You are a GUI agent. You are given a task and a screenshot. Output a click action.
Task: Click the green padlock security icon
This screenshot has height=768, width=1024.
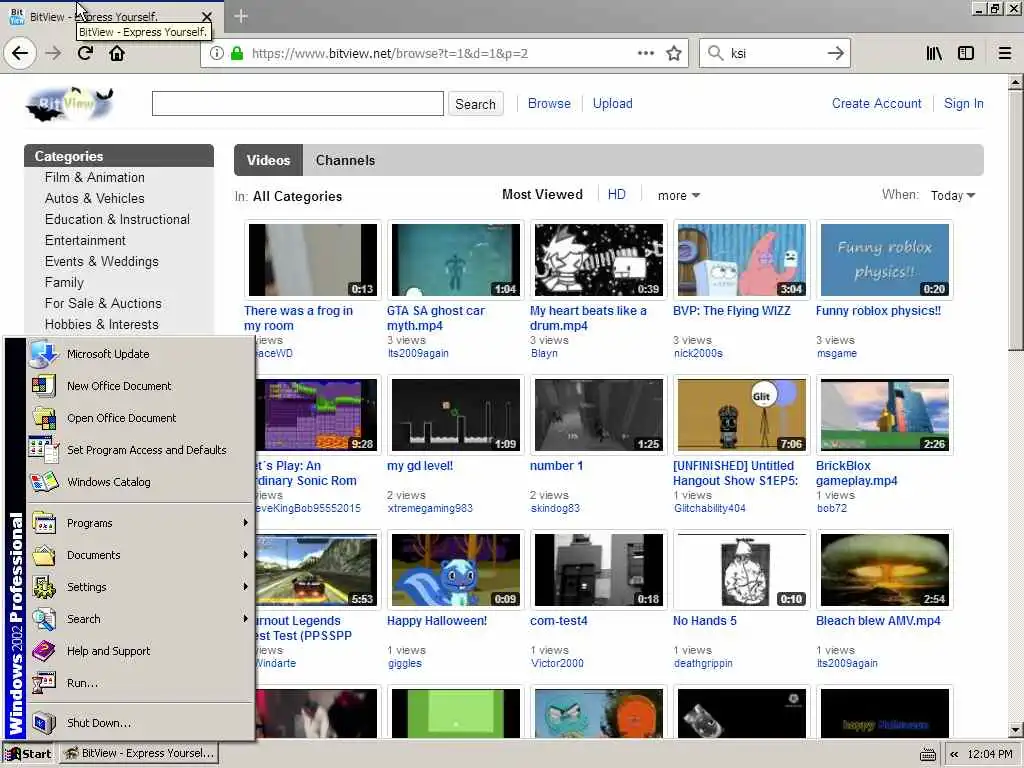pyautogui.click(x=237, y=54)
